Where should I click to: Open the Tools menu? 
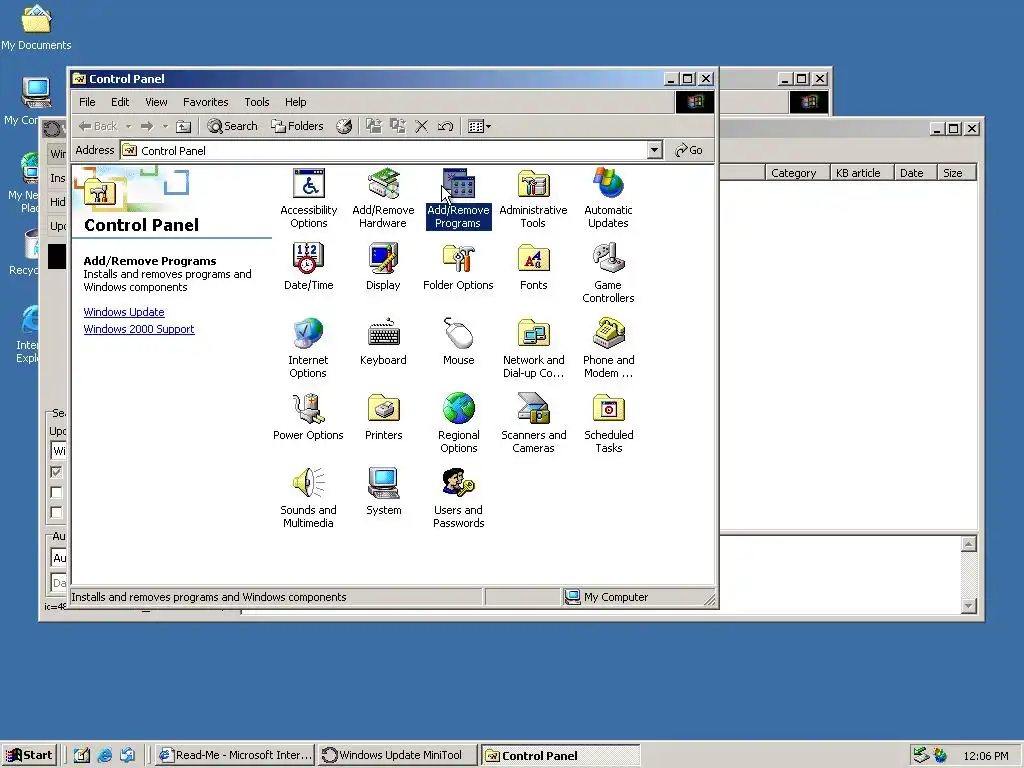(x=257, y=102)
